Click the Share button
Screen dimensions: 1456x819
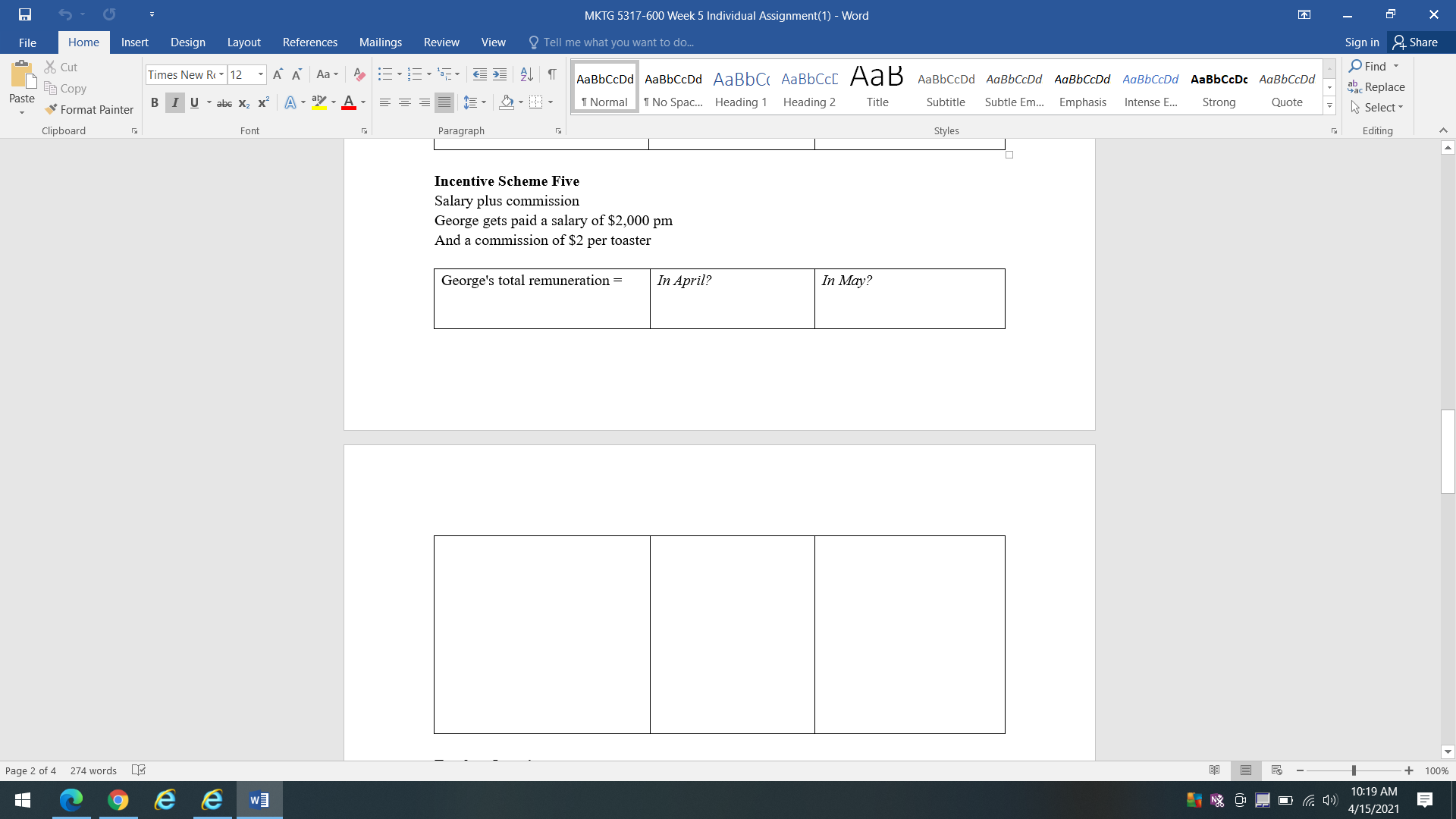point(1415,42)
